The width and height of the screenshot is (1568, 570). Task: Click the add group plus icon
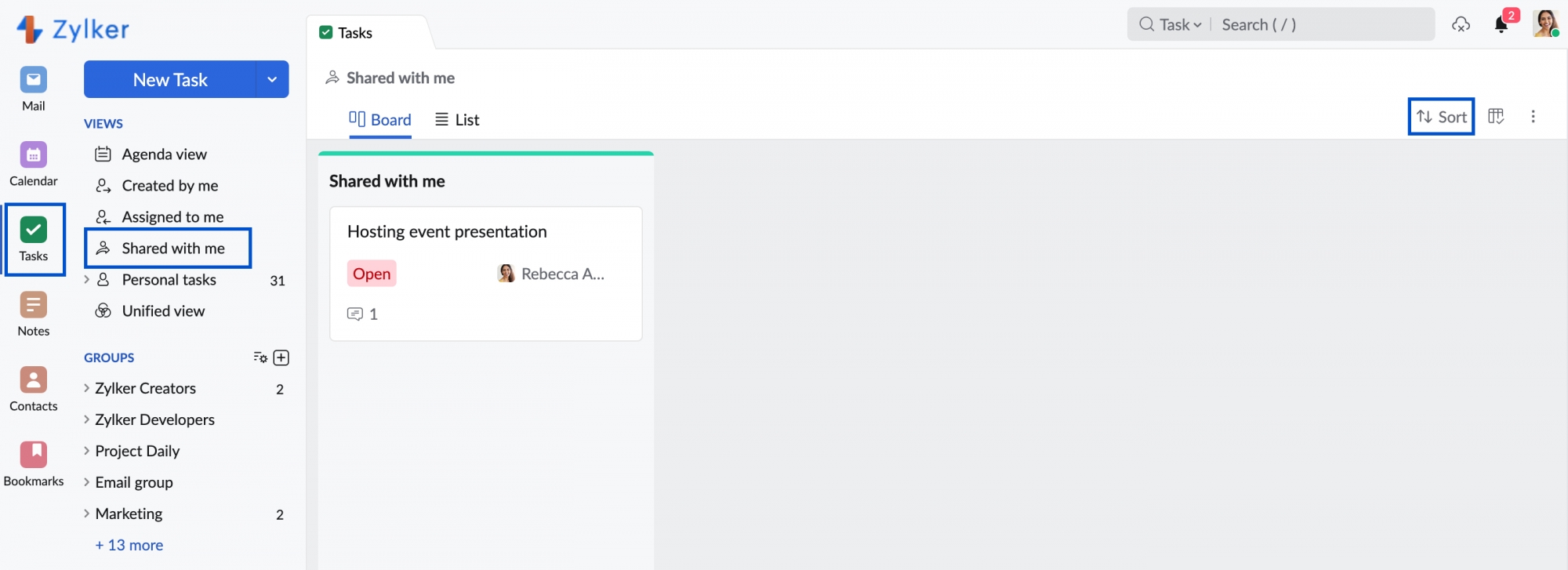coord(281,358)
